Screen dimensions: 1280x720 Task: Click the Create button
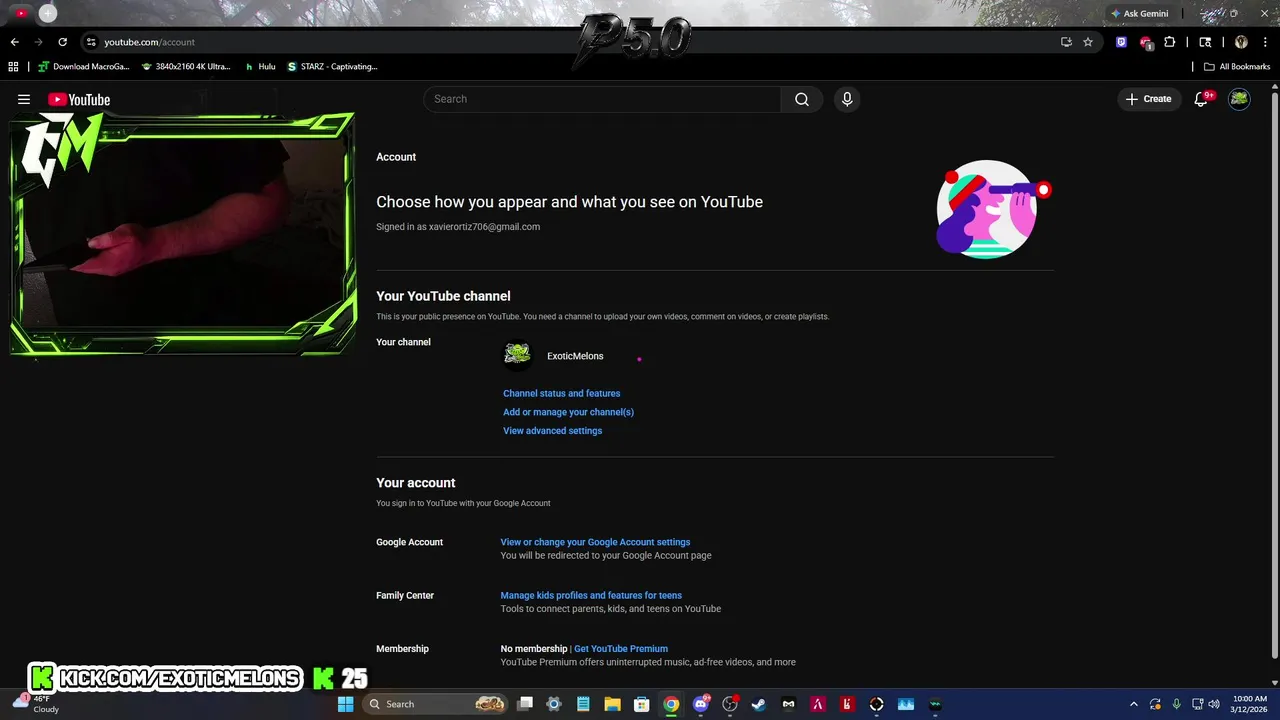click(1148, 99)
